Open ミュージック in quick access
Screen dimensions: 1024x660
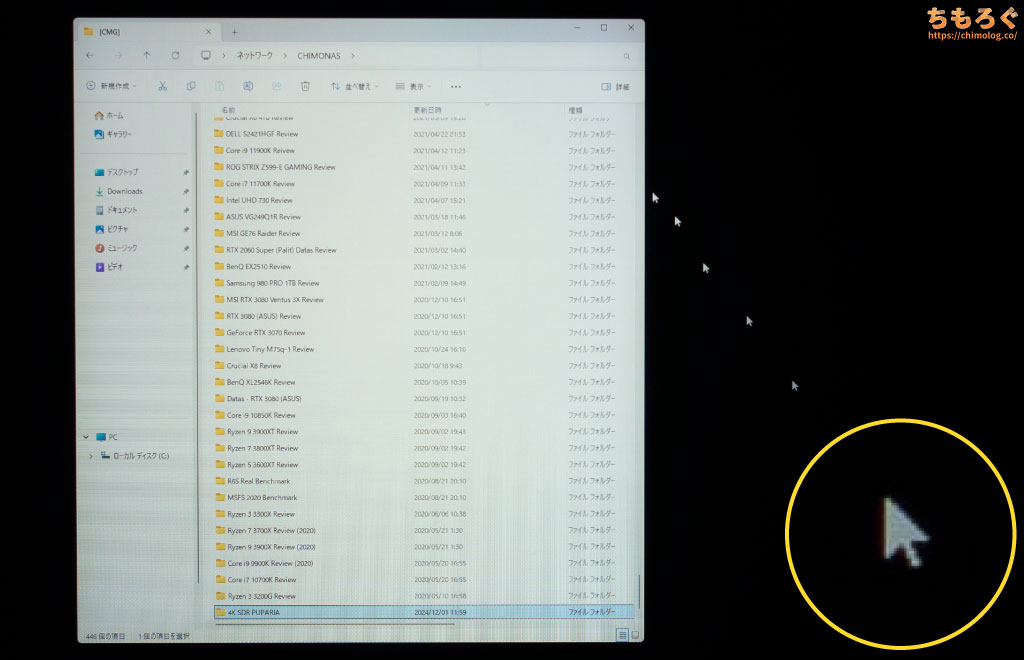coord(116,248)
